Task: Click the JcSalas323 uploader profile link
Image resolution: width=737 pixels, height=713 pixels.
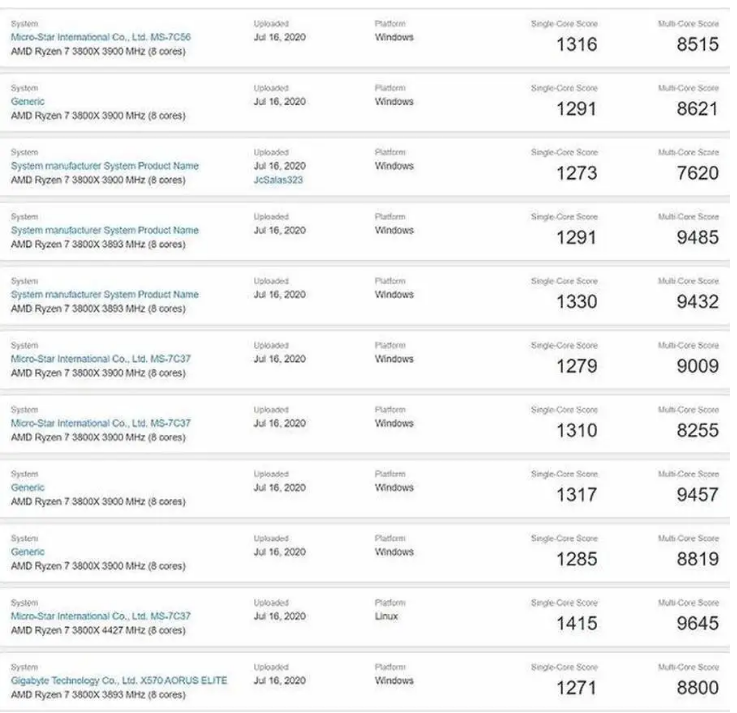Action: pos(279,180)
